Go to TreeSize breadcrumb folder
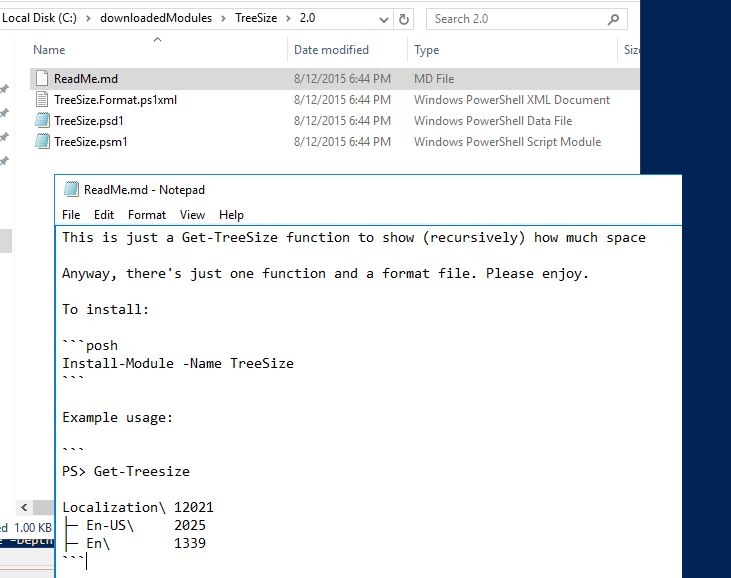731x578 pixels. point(256,18)
